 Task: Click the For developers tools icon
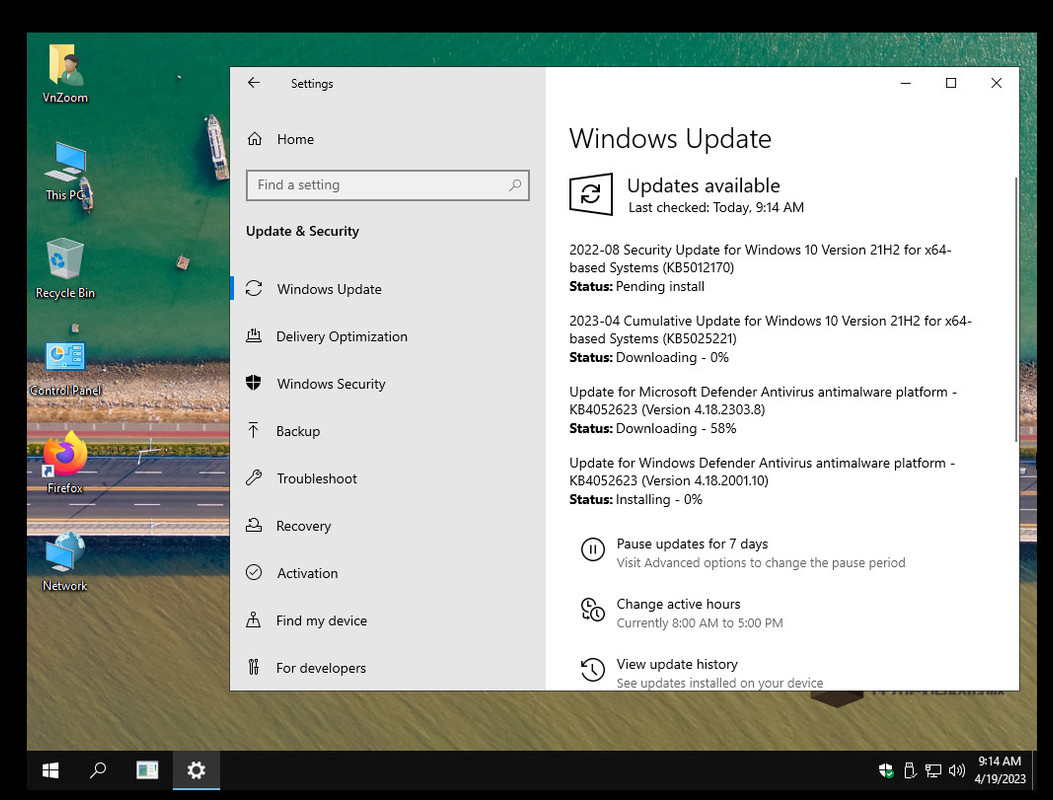click(x=253, y=667)
